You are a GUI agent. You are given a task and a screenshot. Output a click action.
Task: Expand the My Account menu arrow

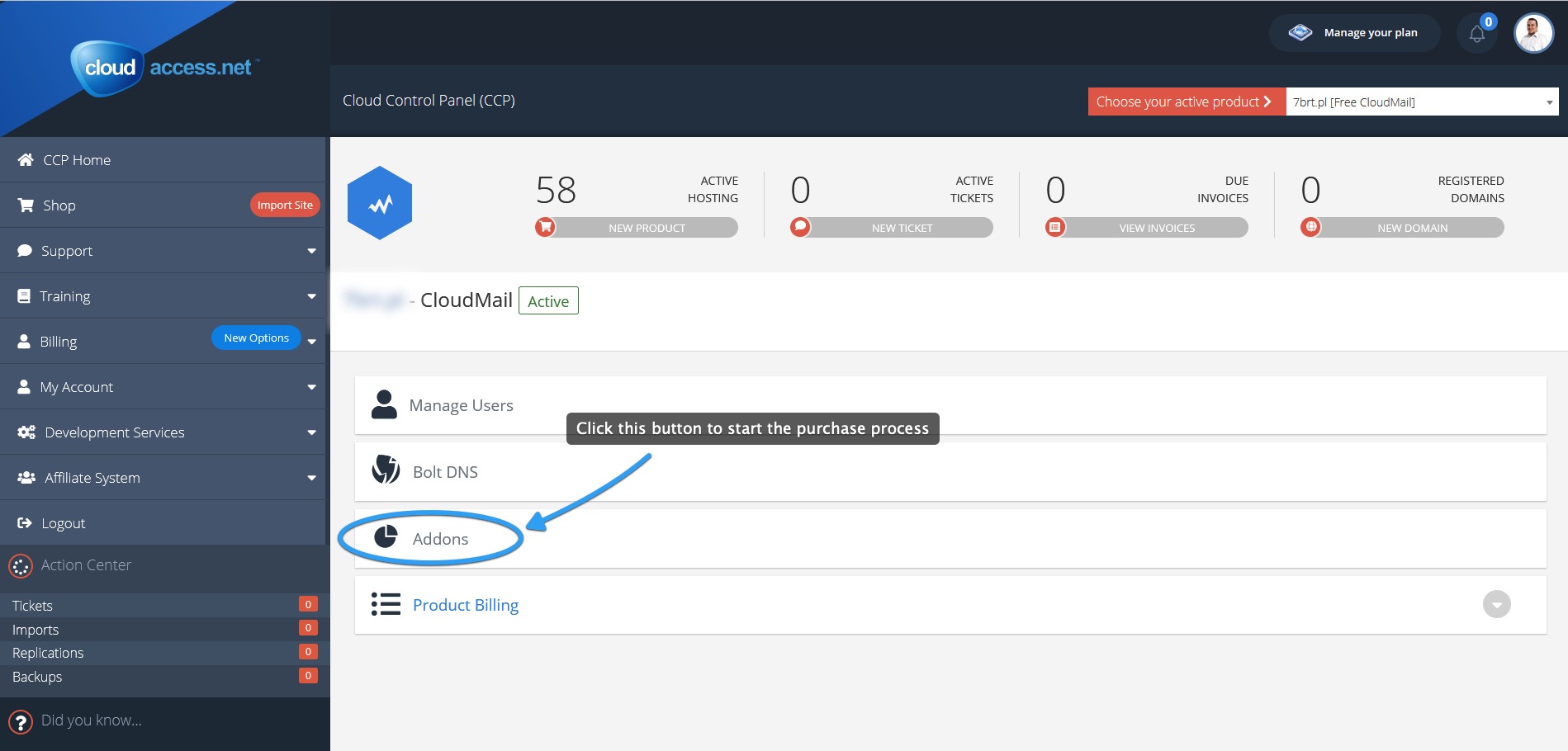click(311, 387)
